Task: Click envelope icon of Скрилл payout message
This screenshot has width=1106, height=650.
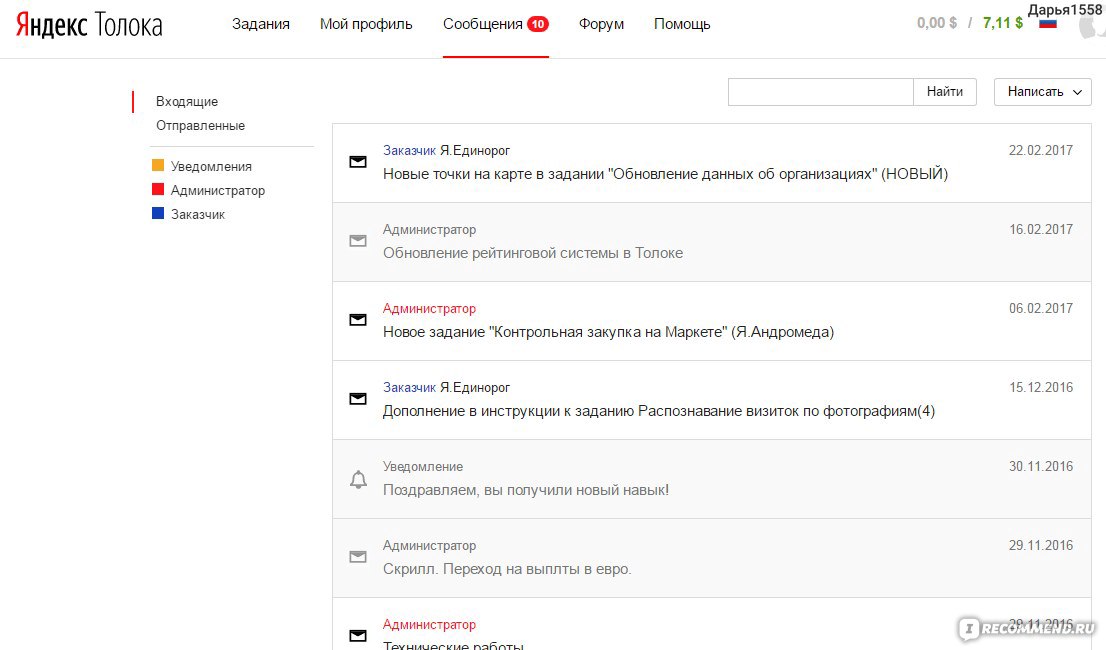Action: pos(358,557)
